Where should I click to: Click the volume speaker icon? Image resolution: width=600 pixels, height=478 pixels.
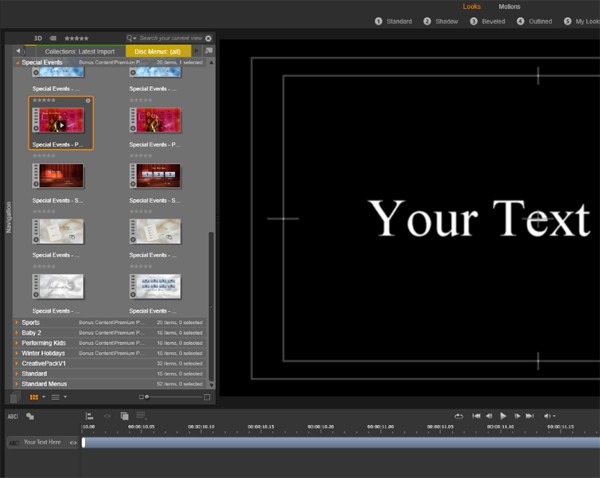tap(548, 415)
